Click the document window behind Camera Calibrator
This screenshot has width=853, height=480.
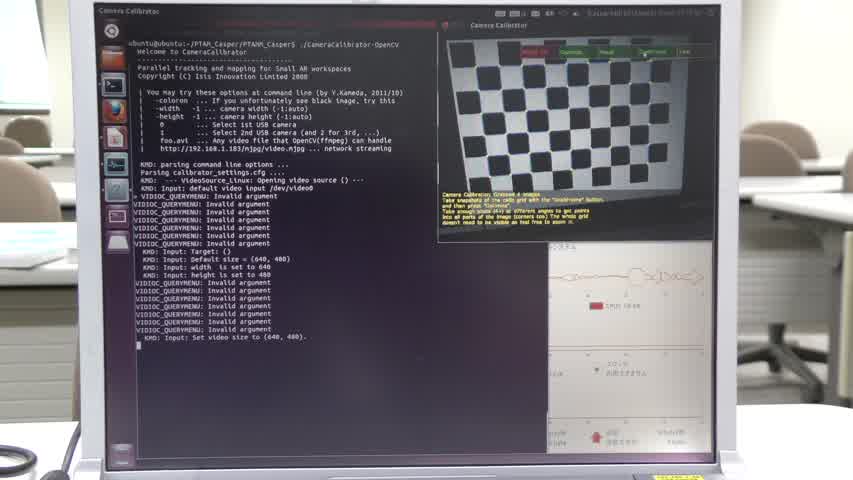629,347
